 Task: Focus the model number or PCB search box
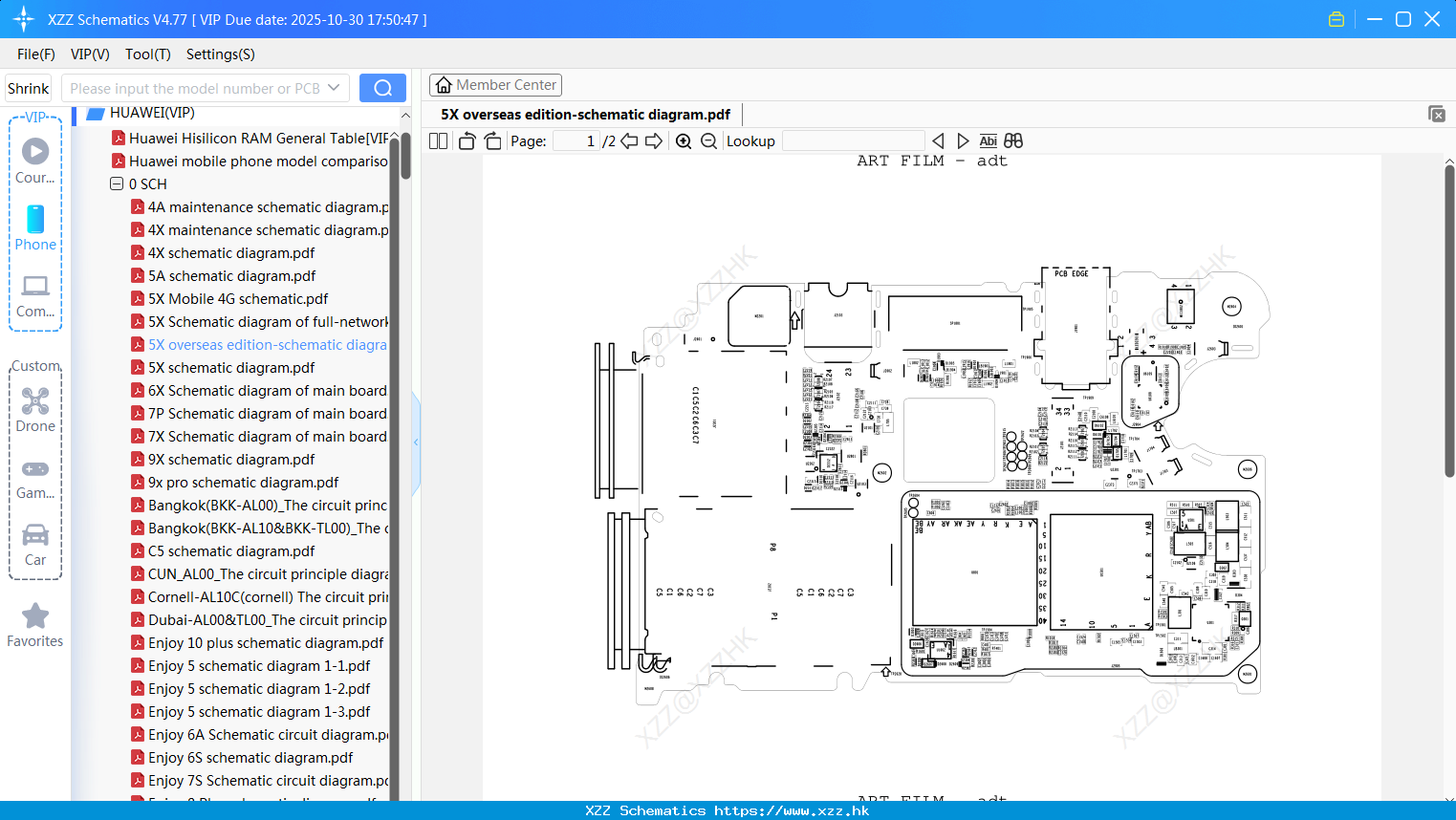[x=194, y=88]
